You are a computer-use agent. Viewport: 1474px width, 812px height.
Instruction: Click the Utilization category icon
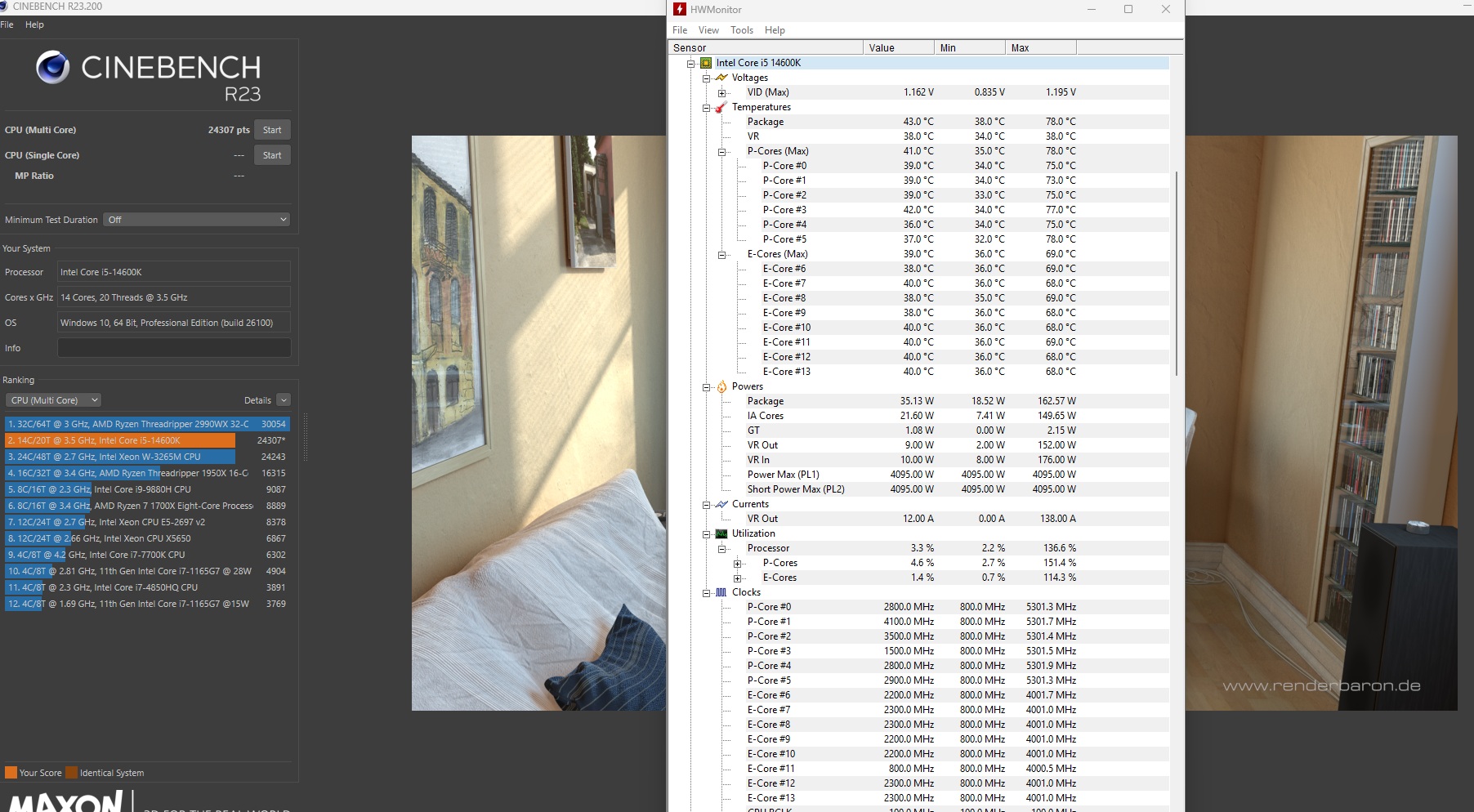721,533
